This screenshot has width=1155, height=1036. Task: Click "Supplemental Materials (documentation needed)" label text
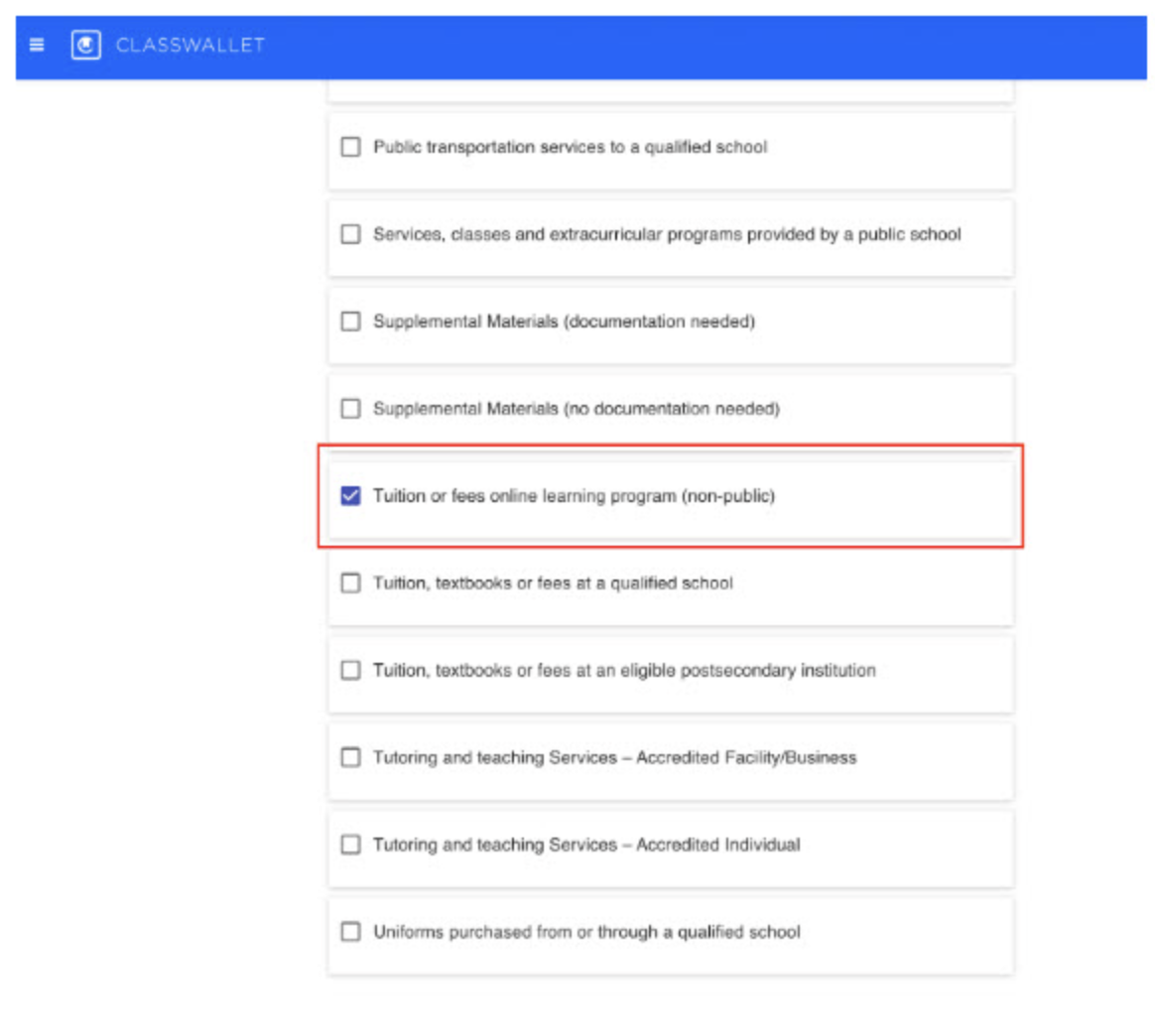564,322
